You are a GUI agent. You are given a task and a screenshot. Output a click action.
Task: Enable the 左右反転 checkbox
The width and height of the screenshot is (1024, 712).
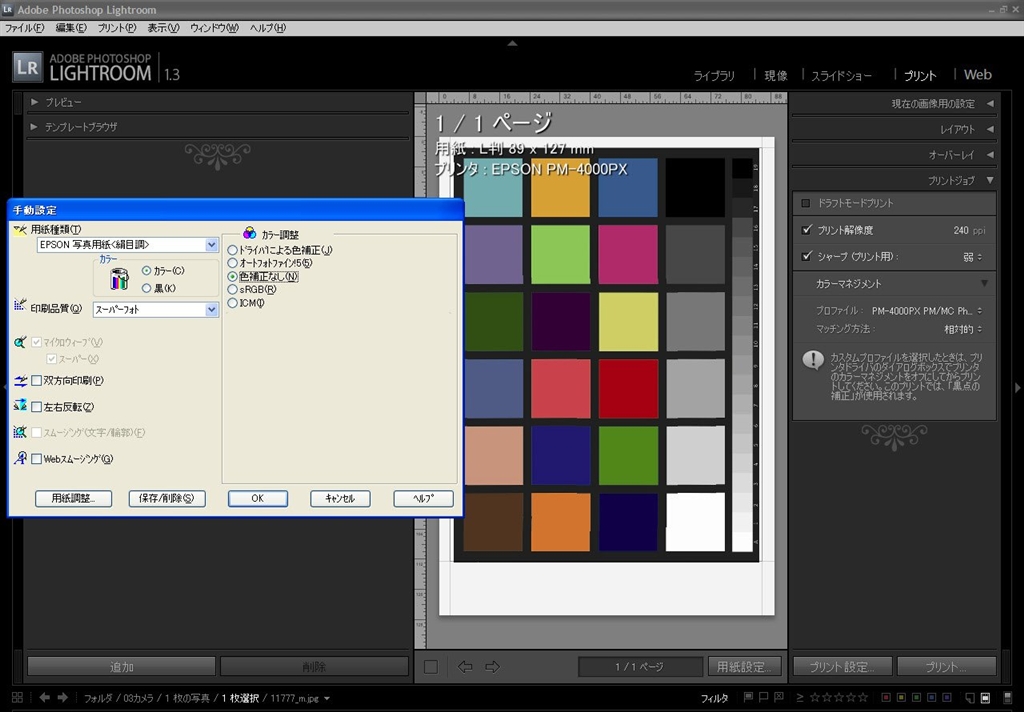pos(37,407)
